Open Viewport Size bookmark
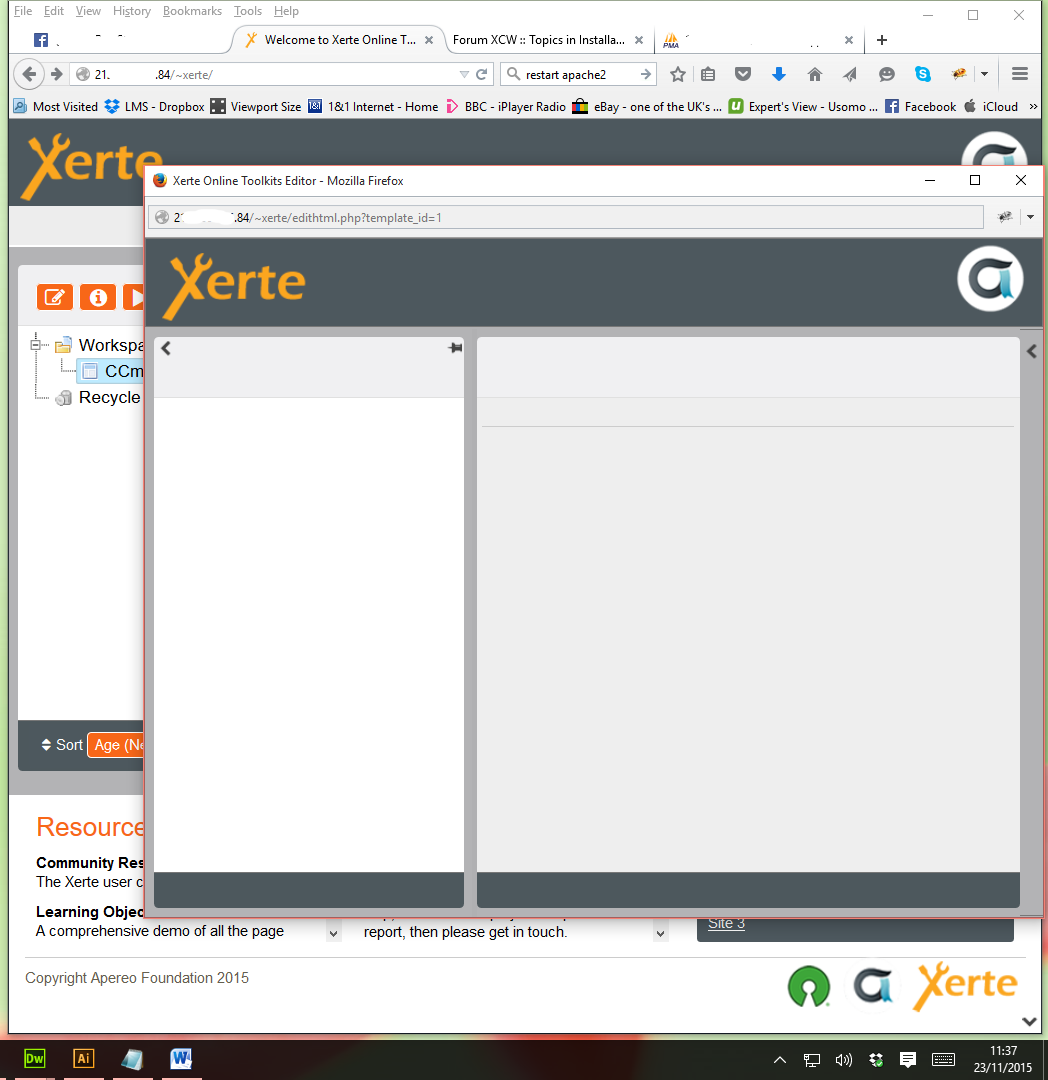 click(x=255, y=107)
